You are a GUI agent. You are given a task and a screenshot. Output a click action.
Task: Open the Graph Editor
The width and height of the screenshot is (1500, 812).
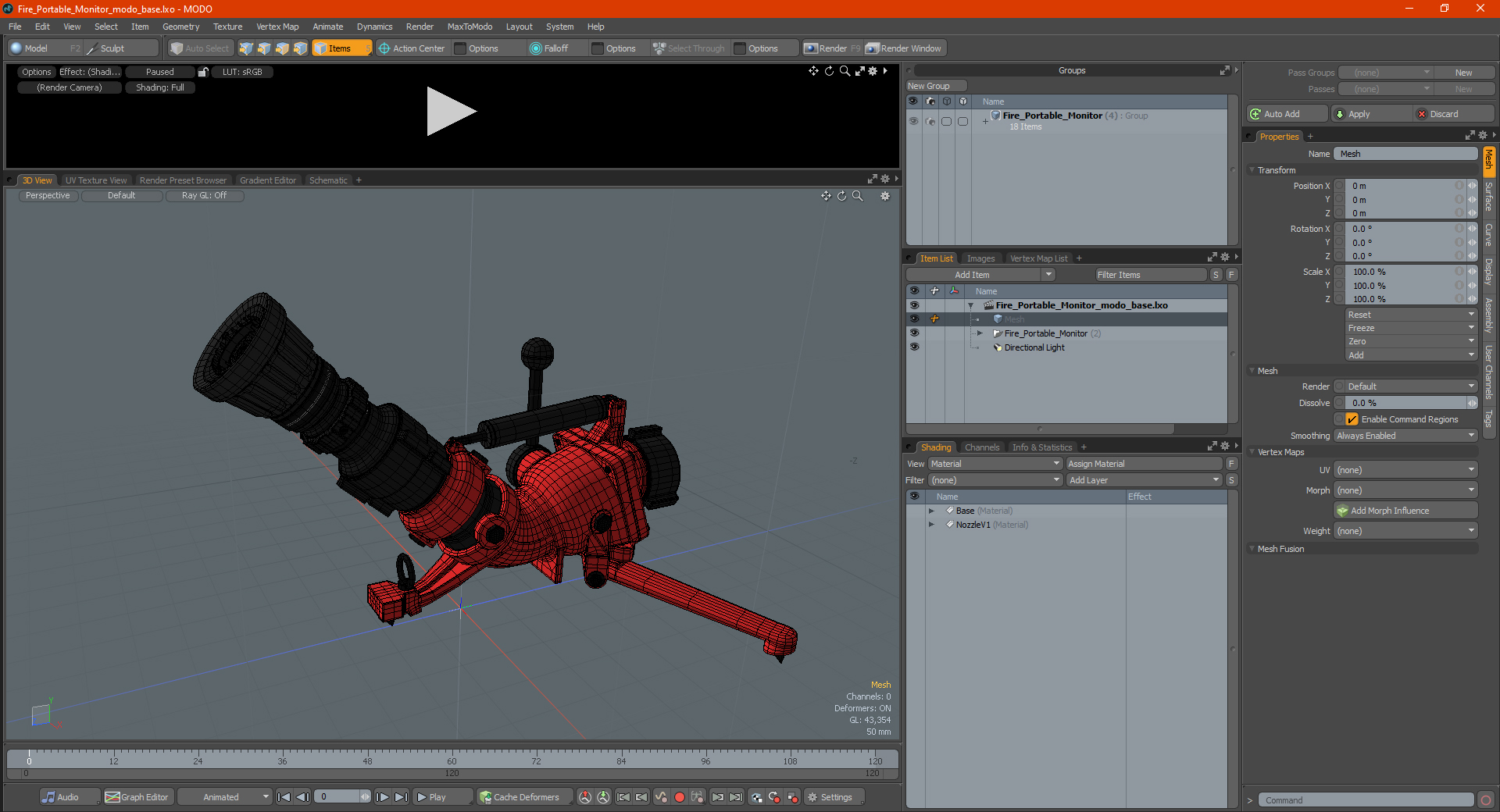tap(137, 797)
